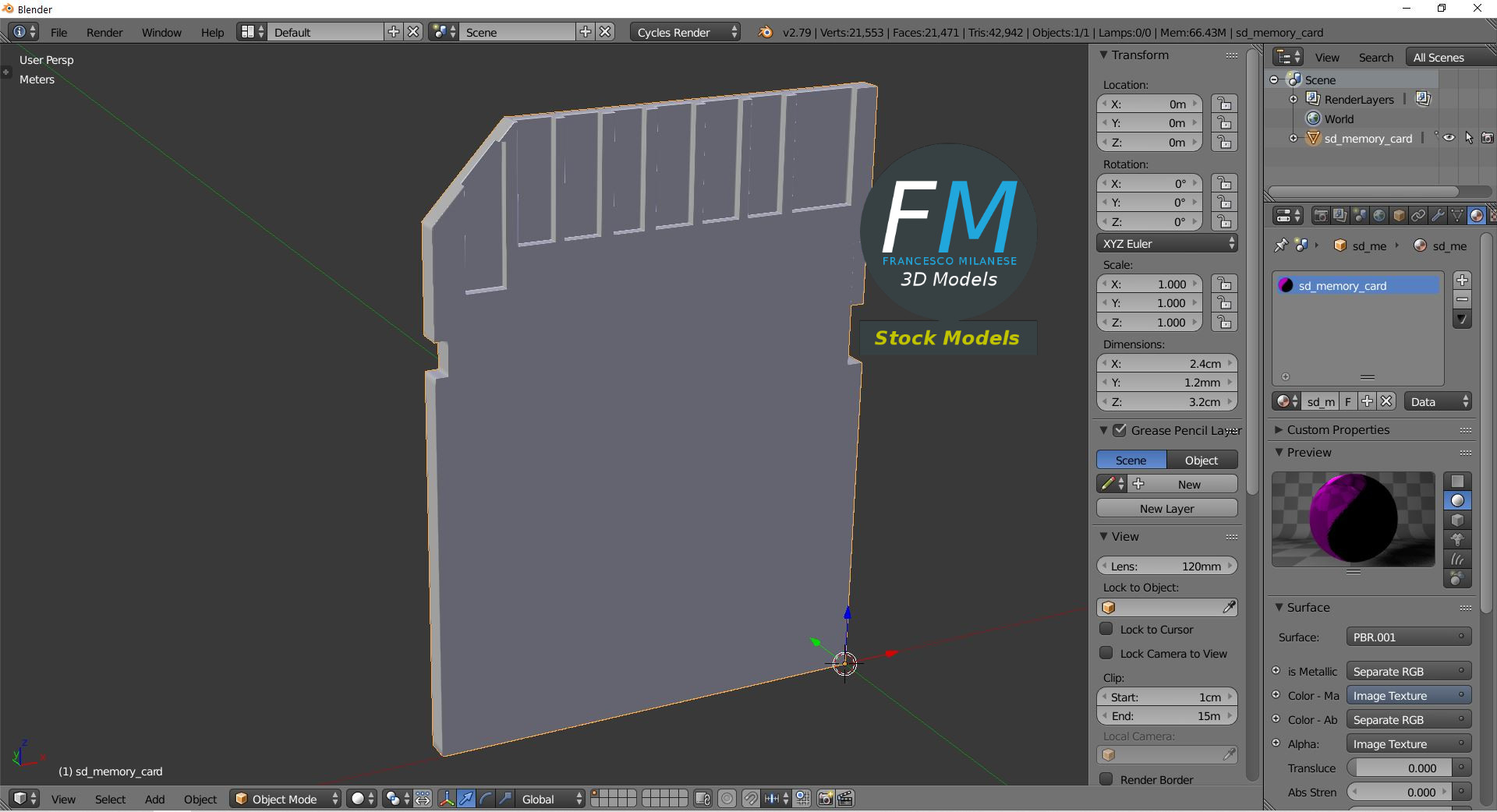Open the material link Data dropdown
The image size is (1497, 812).
(1438, 401)
